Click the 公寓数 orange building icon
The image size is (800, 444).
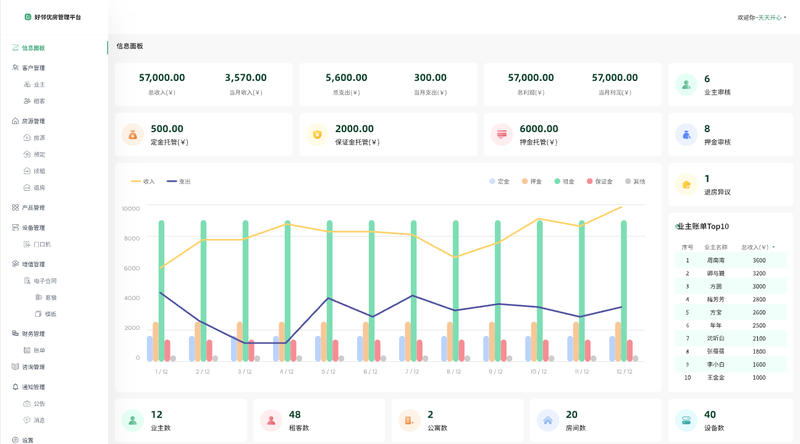[x=409, y=421]
